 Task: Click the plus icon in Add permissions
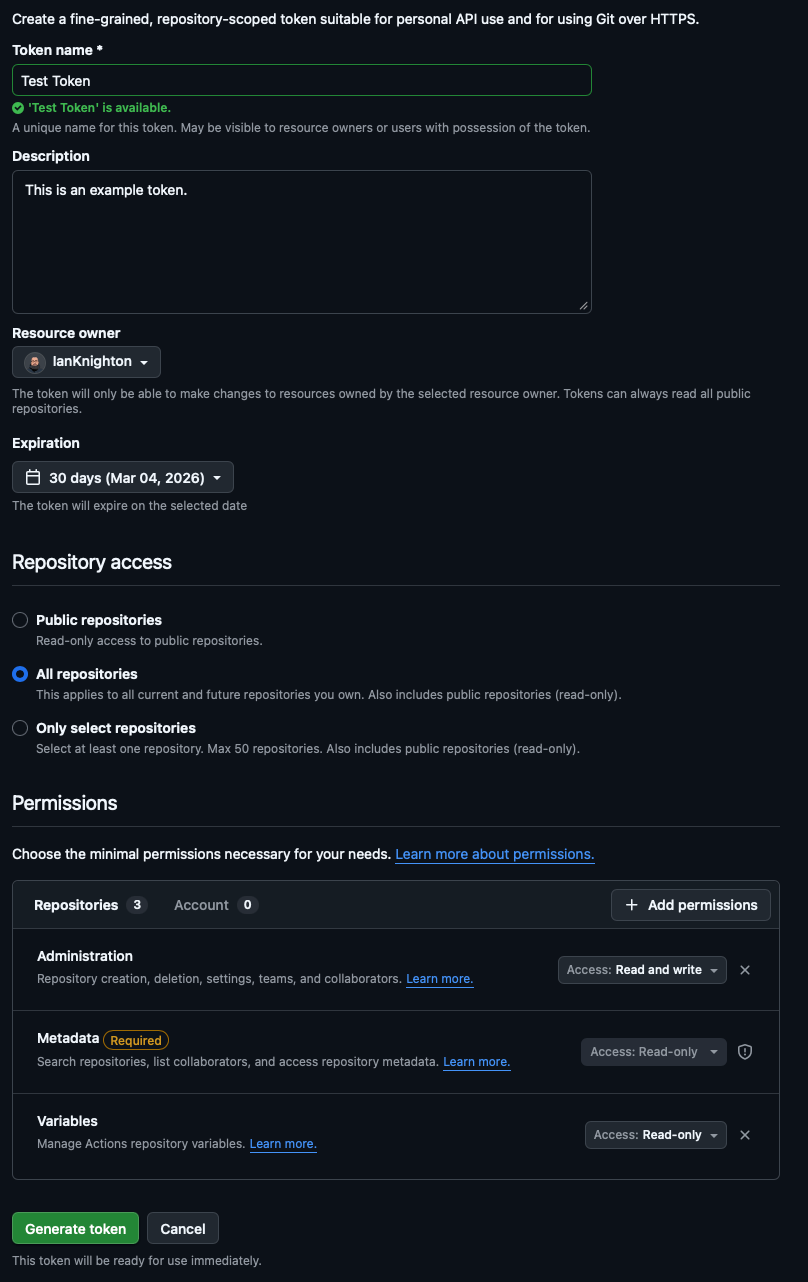pos(632,905)
